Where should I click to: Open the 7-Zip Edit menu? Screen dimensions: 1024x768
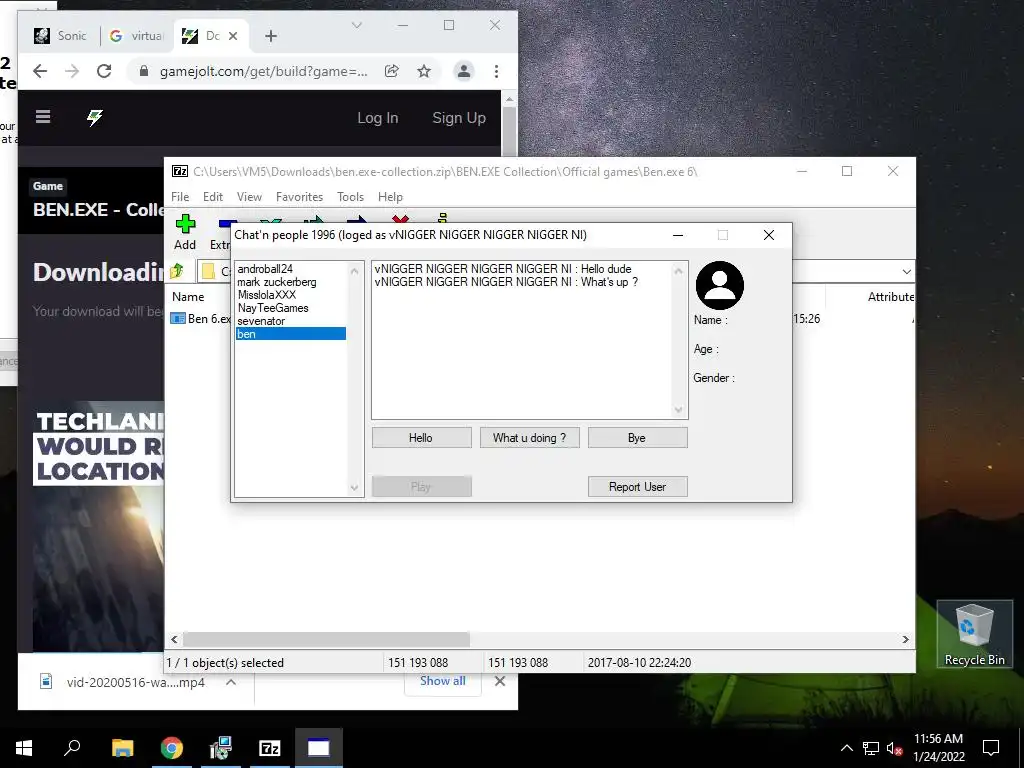pyautogui.click(x=213, y=197)
